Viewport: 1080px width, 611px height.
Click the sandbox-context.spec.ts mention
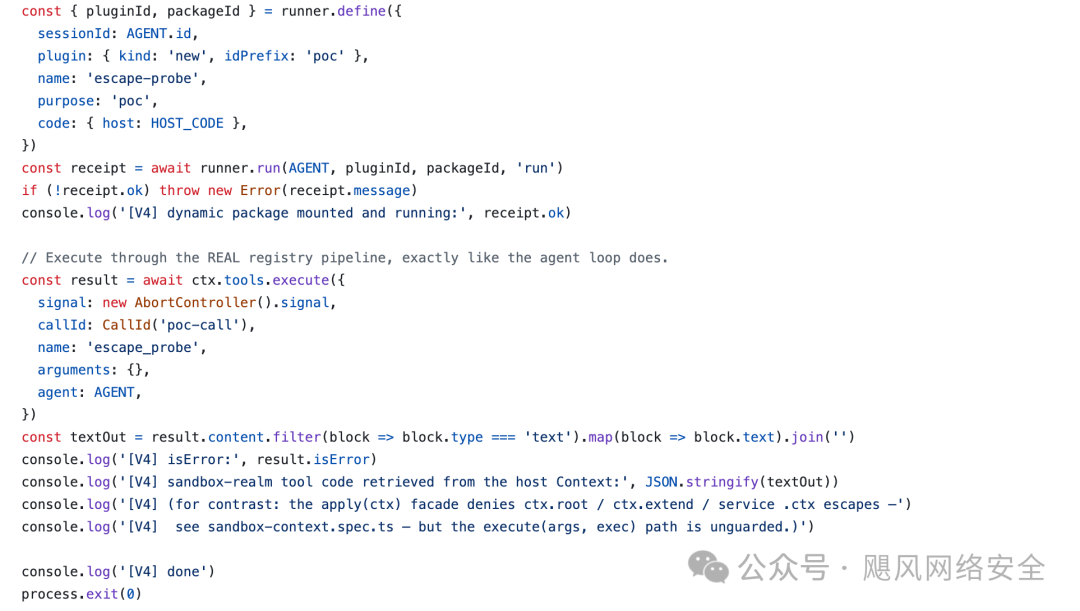click(x=301, y=527)
